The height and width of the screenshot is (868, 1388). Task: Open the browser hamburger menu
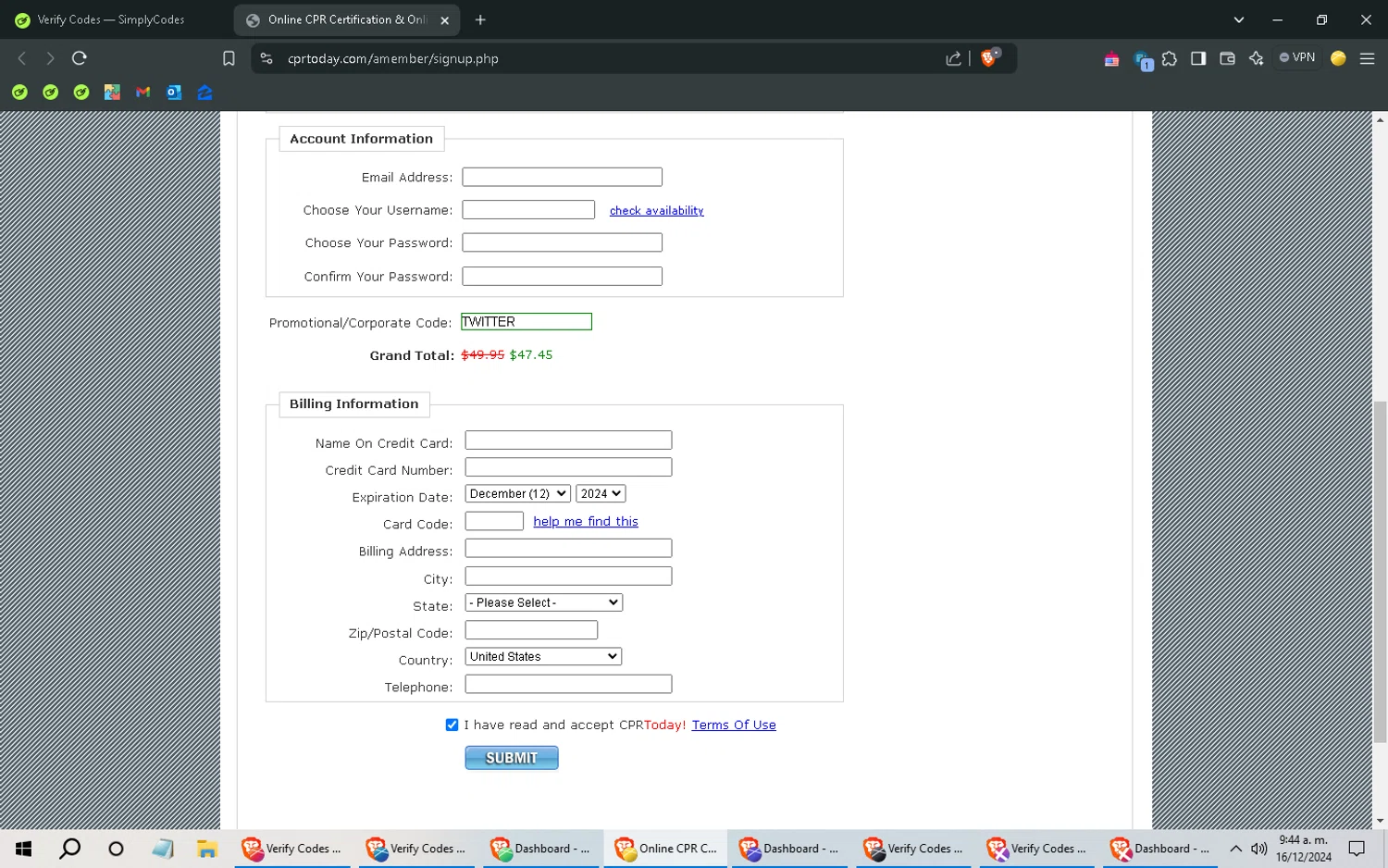tap(1367, 58)
